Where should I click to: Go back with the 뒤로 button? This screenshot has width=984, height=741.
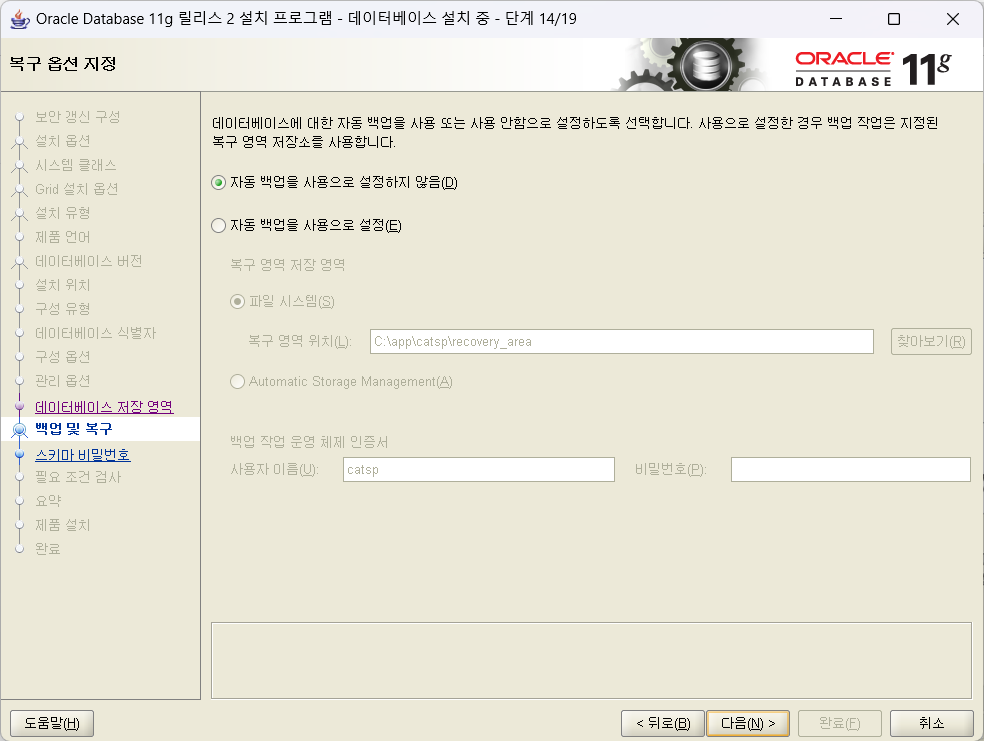(x=663, y=723)
